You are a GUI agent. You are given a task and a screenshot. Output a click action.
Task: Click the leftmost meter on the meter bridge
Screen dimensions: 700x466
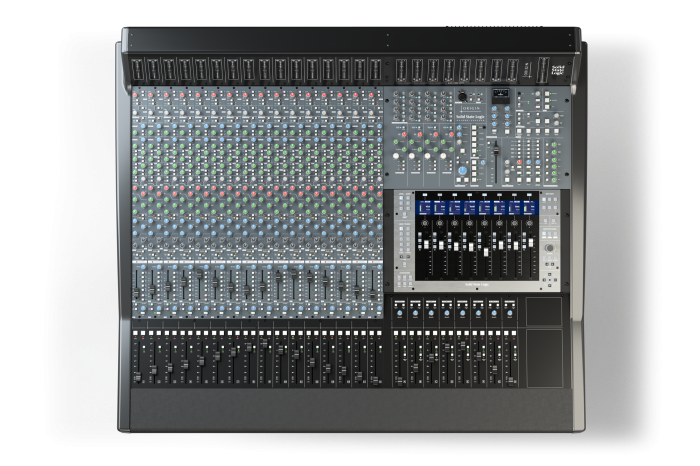[139, 71]
